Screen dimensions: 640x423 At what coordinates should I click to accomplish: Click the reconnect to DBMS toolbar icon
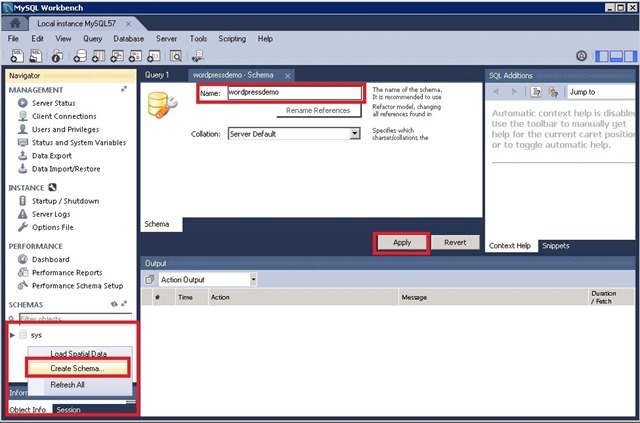(x=198, y=56)
